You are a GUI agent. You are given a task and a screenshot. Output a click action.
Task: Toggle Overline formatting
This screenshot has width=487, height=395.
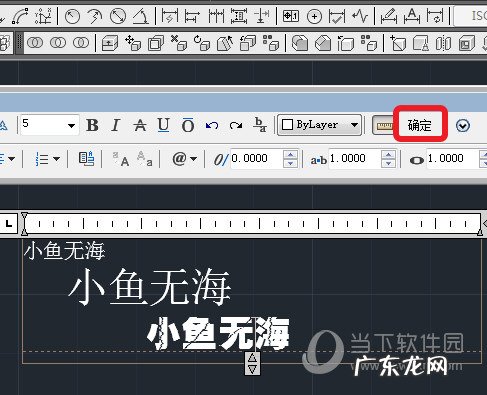click(x=188, y=126)
